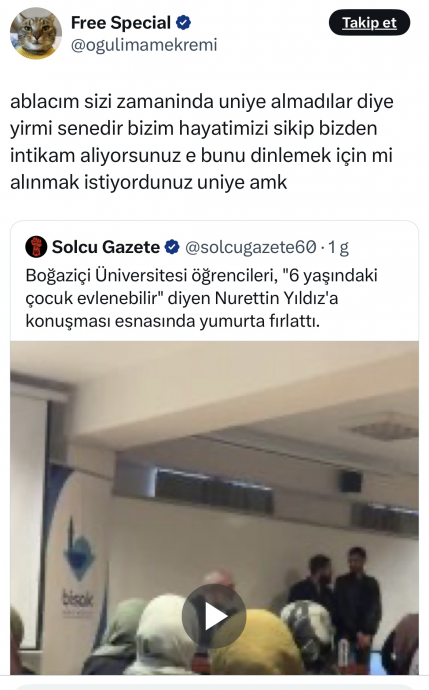
Task: Click the Free Special display name
Action: point(121,23)
